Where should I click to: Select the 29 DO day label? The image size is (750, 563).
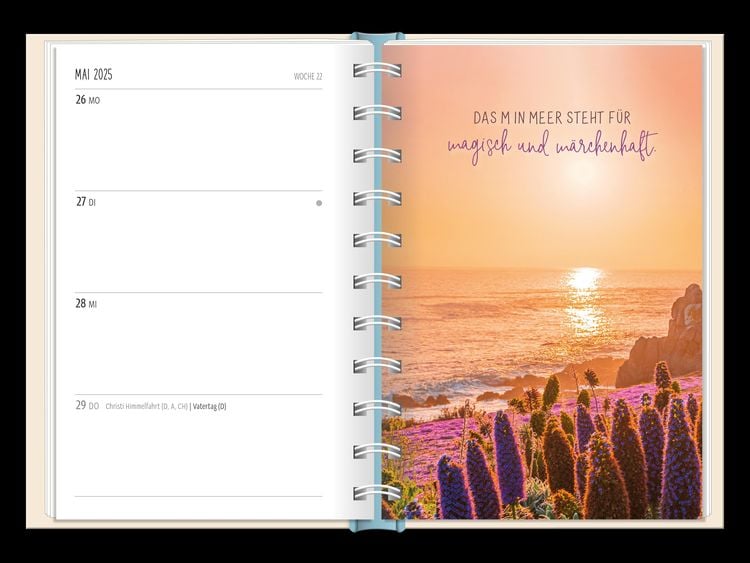tap(87, 406)
